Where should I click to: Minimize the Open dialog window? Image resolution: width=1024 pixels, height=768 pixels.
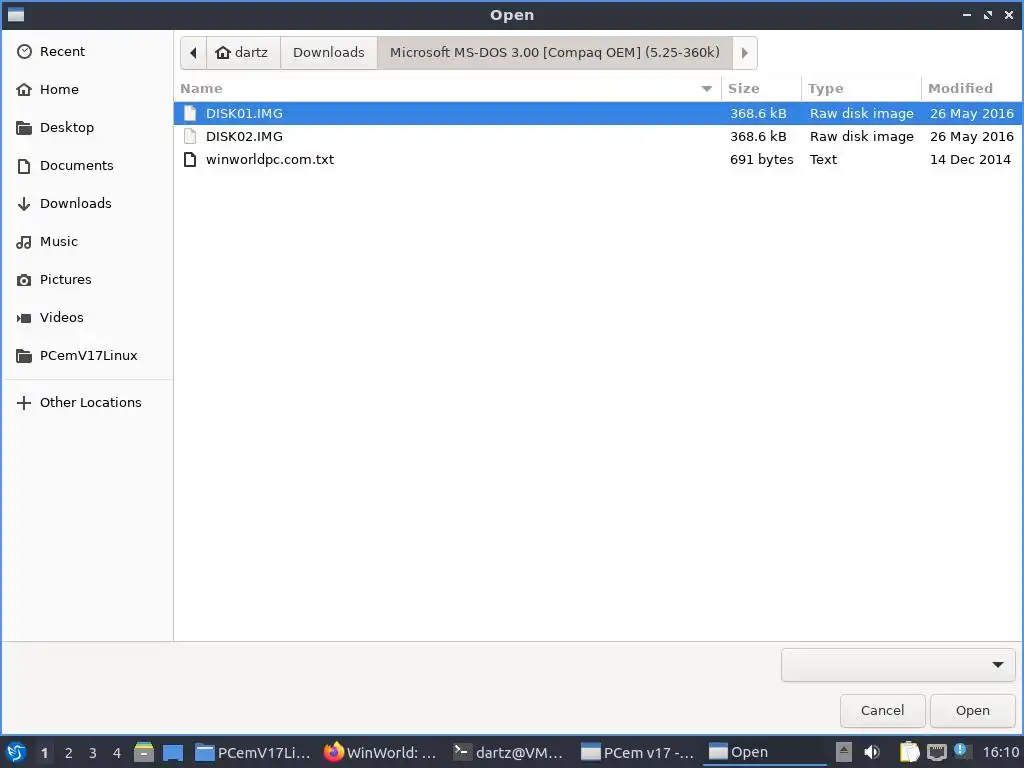pyautogui.click(x=967, y=15)
